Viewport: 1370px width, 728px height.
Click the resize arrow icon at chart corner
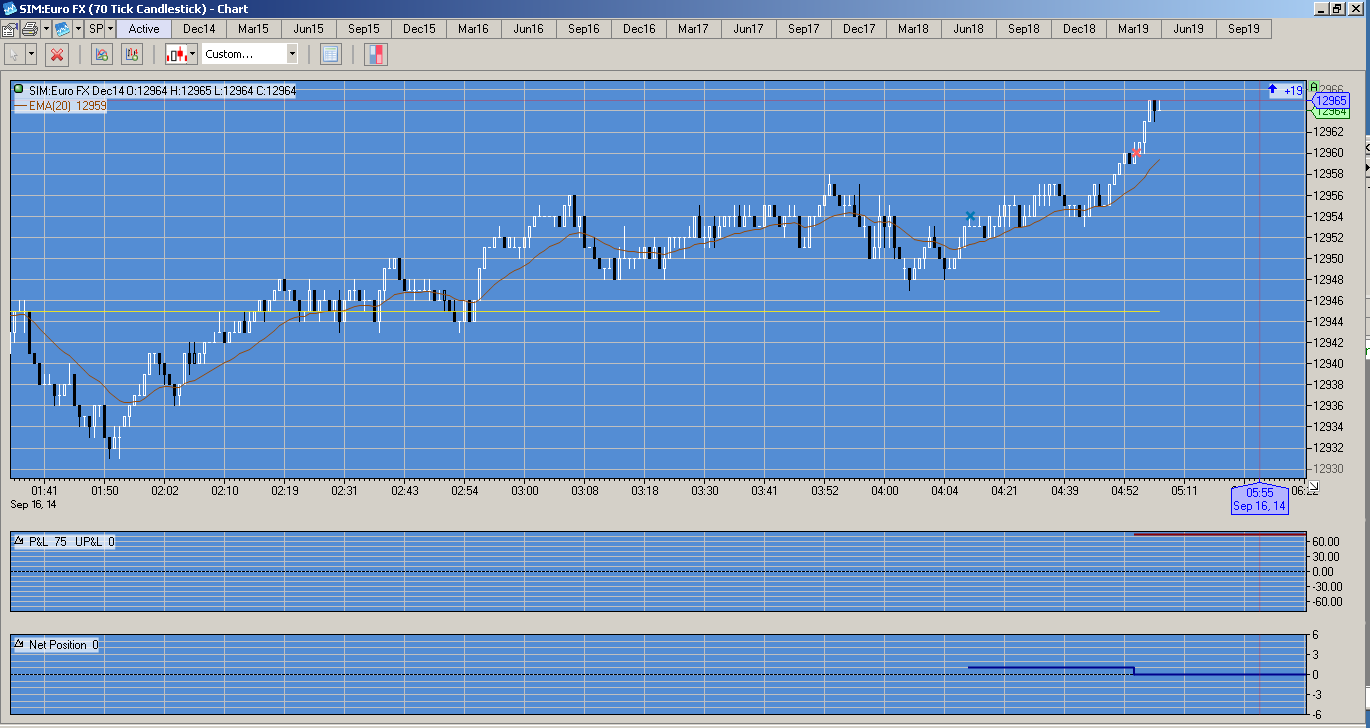[1313, 485]
